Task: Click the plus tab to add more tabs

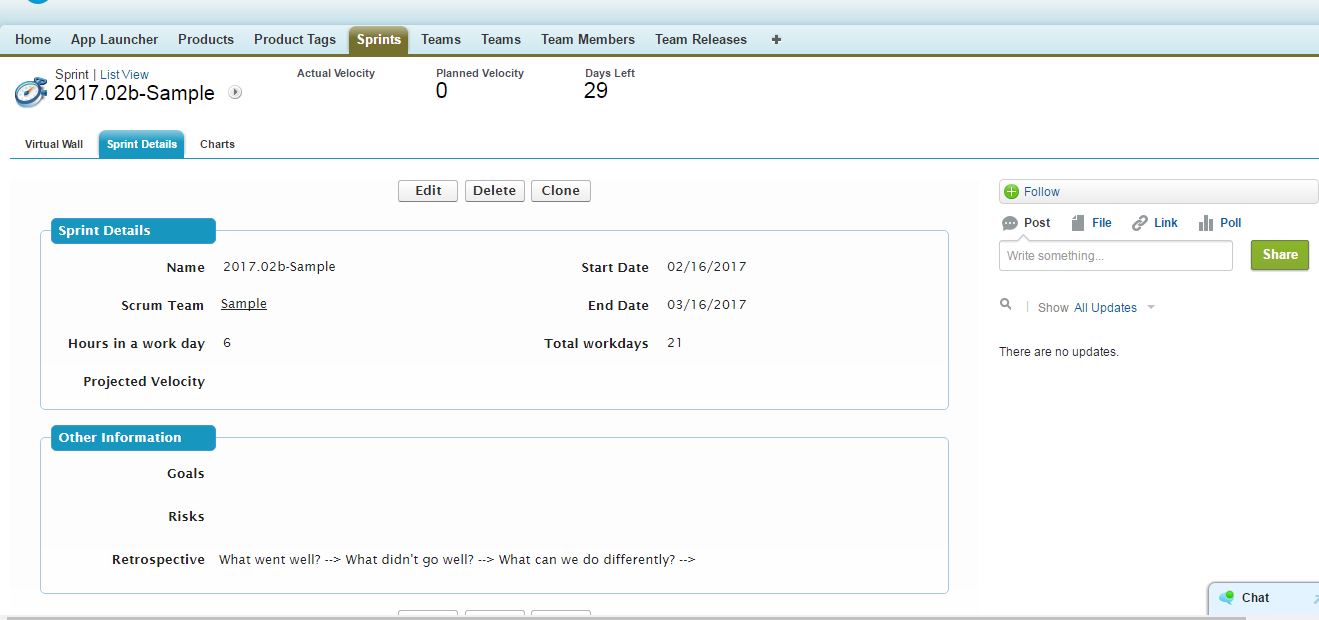Action: [775, 39]
